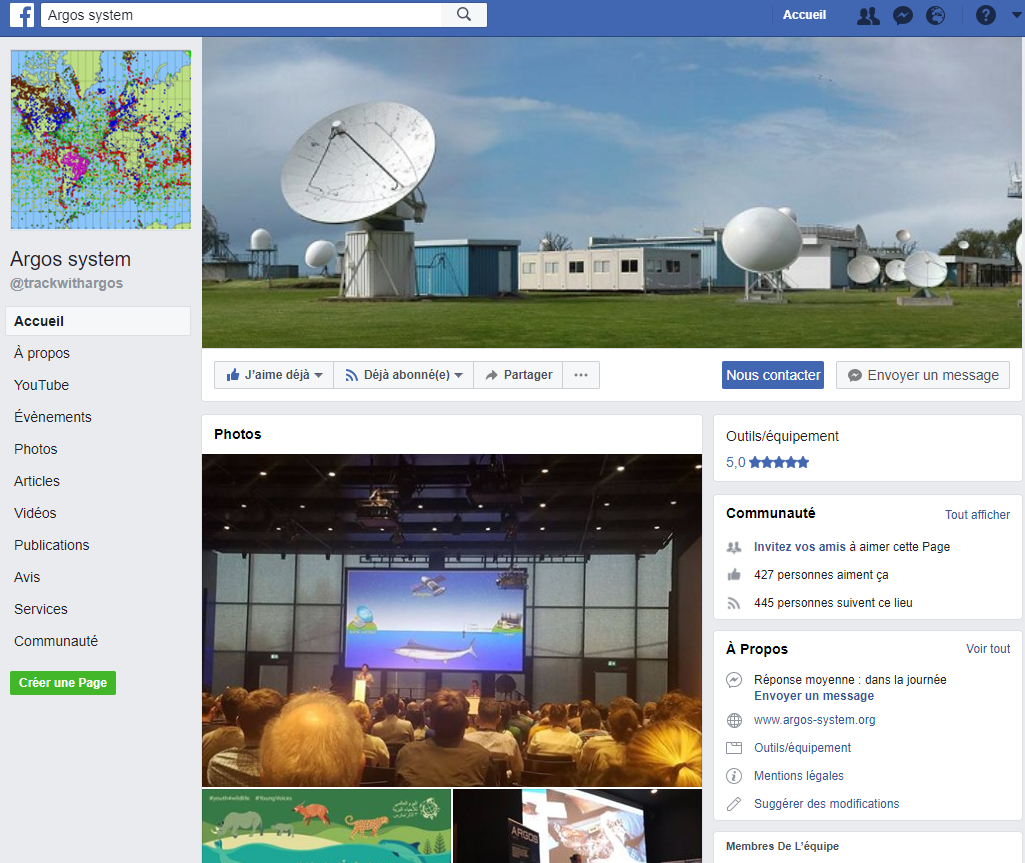1025x863 pixels.
Task: Click the globe icon beside website link
Action: pos(734,720)
